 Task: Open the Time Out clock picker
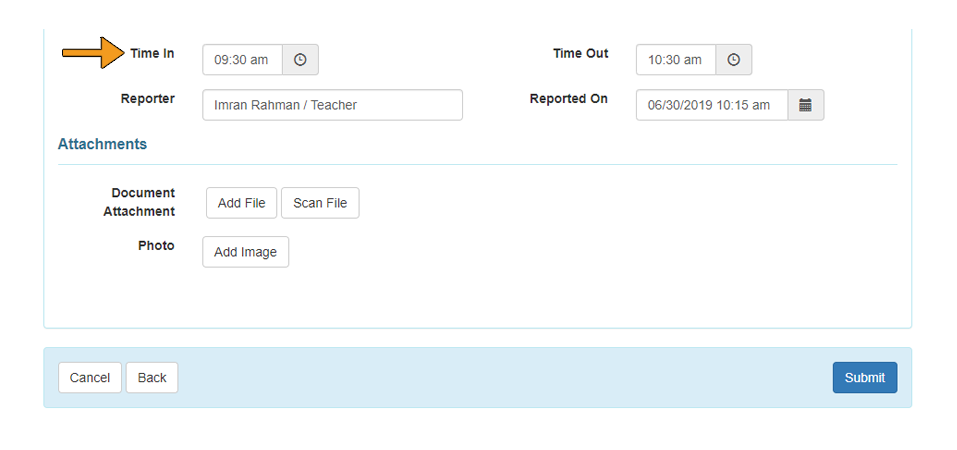click(734, 60)
